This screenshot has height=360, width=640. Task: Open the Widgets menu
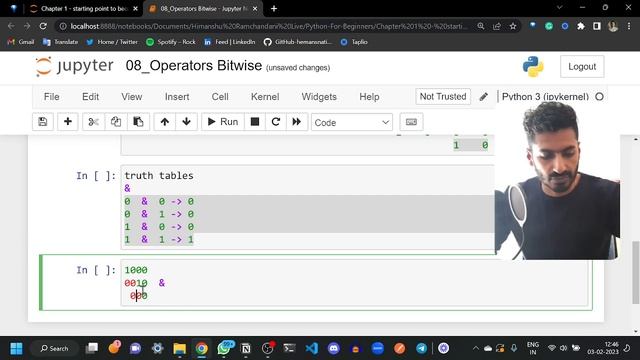coord(319,97)
